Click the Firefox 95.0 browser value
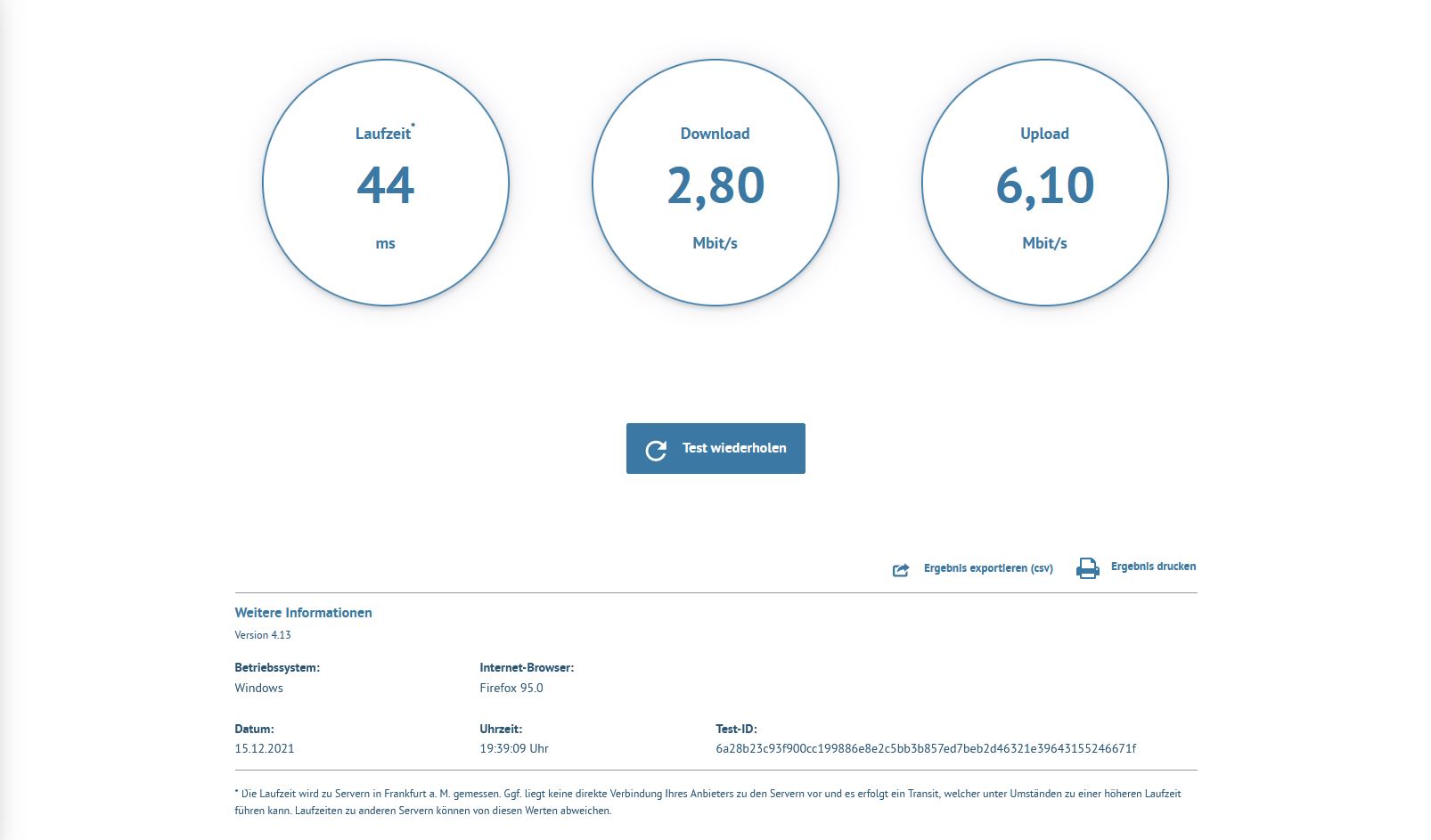1431x840 pixels. click(511, 688)
